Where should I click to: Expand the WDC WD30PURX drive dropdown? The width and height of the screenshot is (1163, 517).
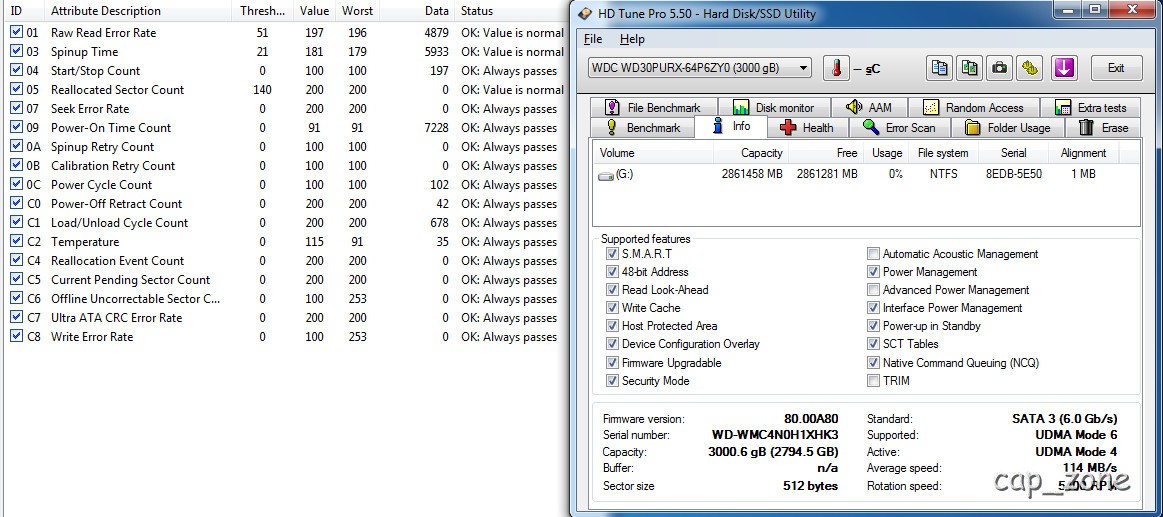point(803,67)
